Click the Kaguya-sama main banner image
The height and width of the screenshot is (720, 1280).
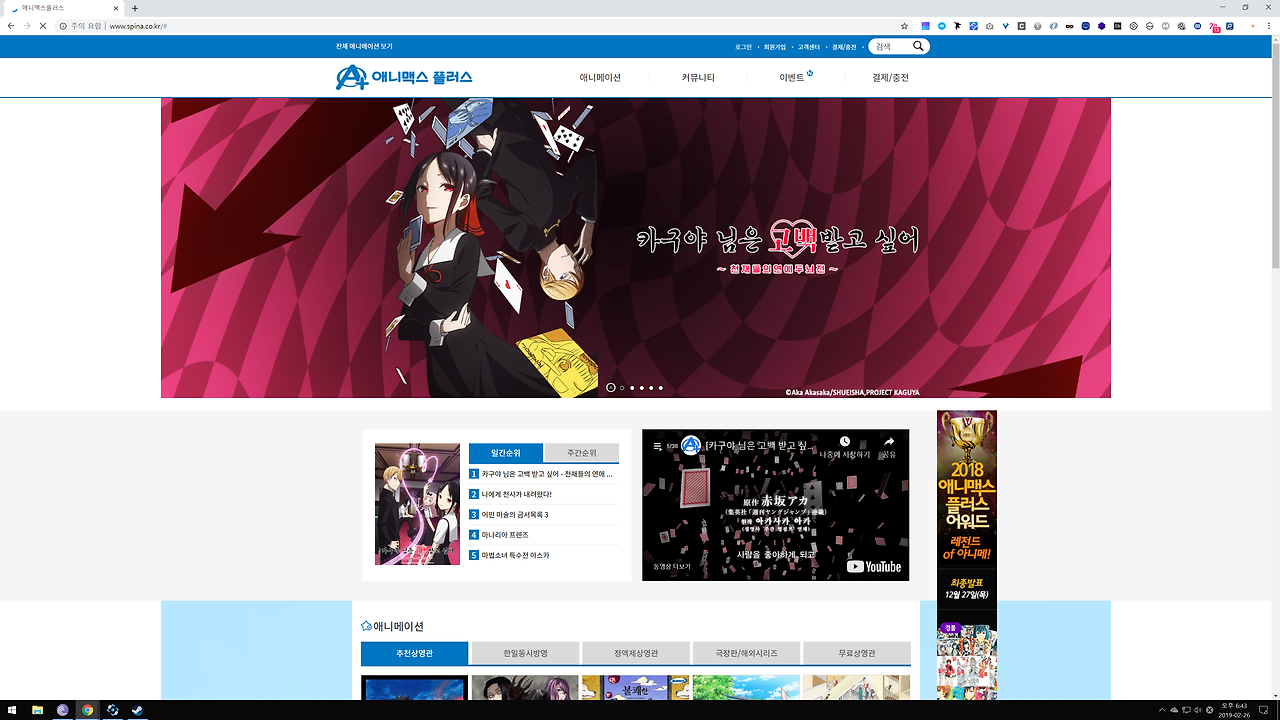(x=636, y=248)
